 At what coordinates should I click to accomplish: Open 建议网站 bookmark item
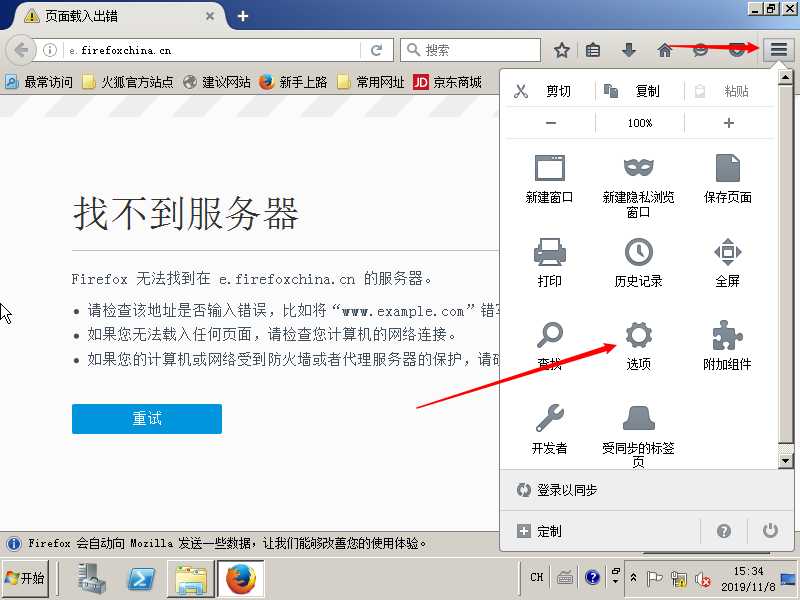click(x=217, y=82)
